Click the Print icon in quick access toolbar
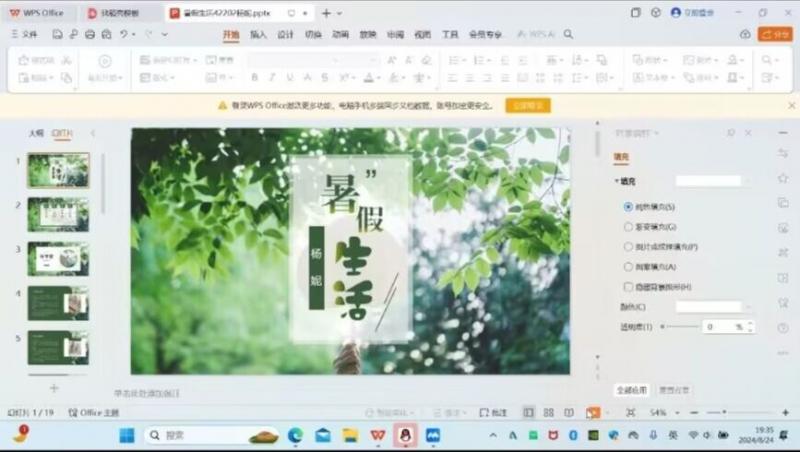This screenshot has height=452, width=800. coord(90,34)
